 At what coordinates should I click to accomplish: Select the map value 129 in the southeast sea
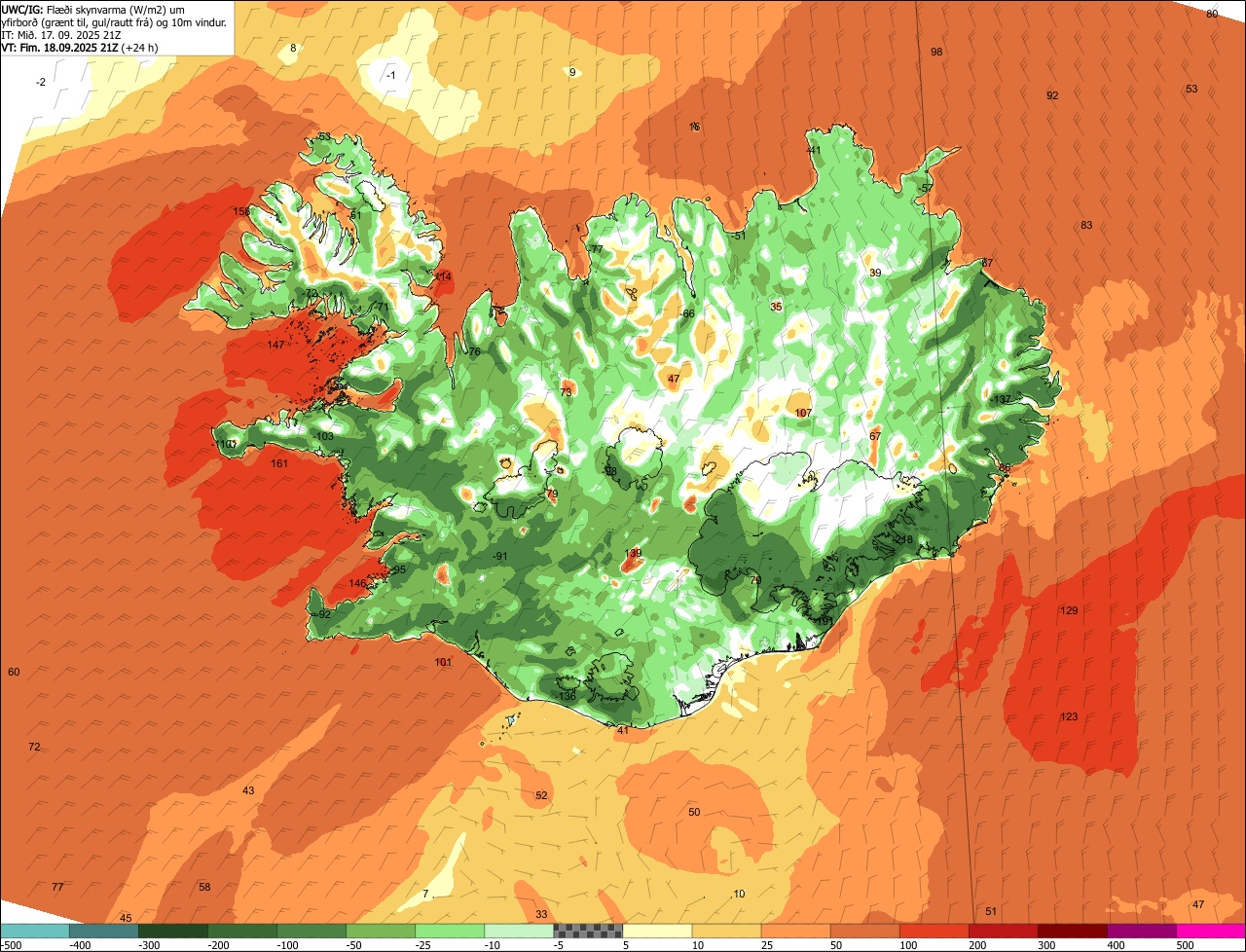coord(1069,610)
